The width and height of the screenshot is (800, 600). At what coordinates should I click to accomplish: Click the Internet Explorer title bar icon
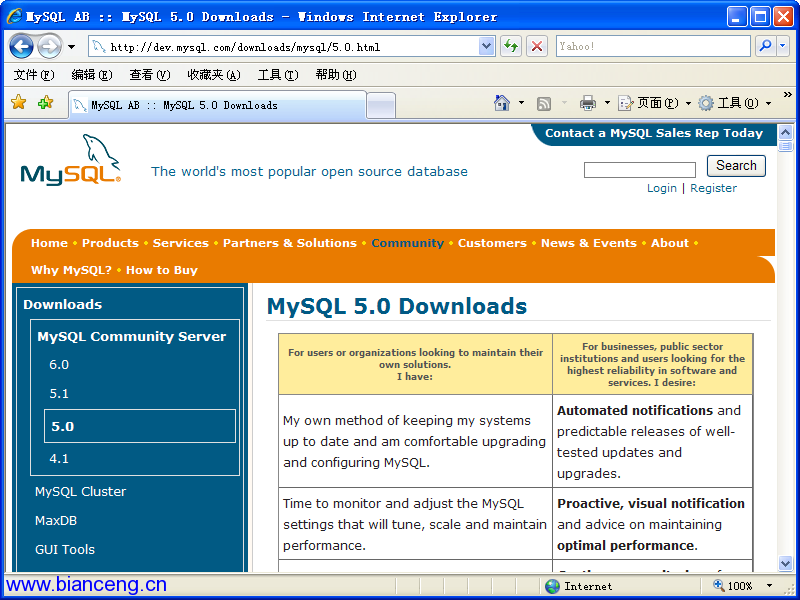point(15,16)
